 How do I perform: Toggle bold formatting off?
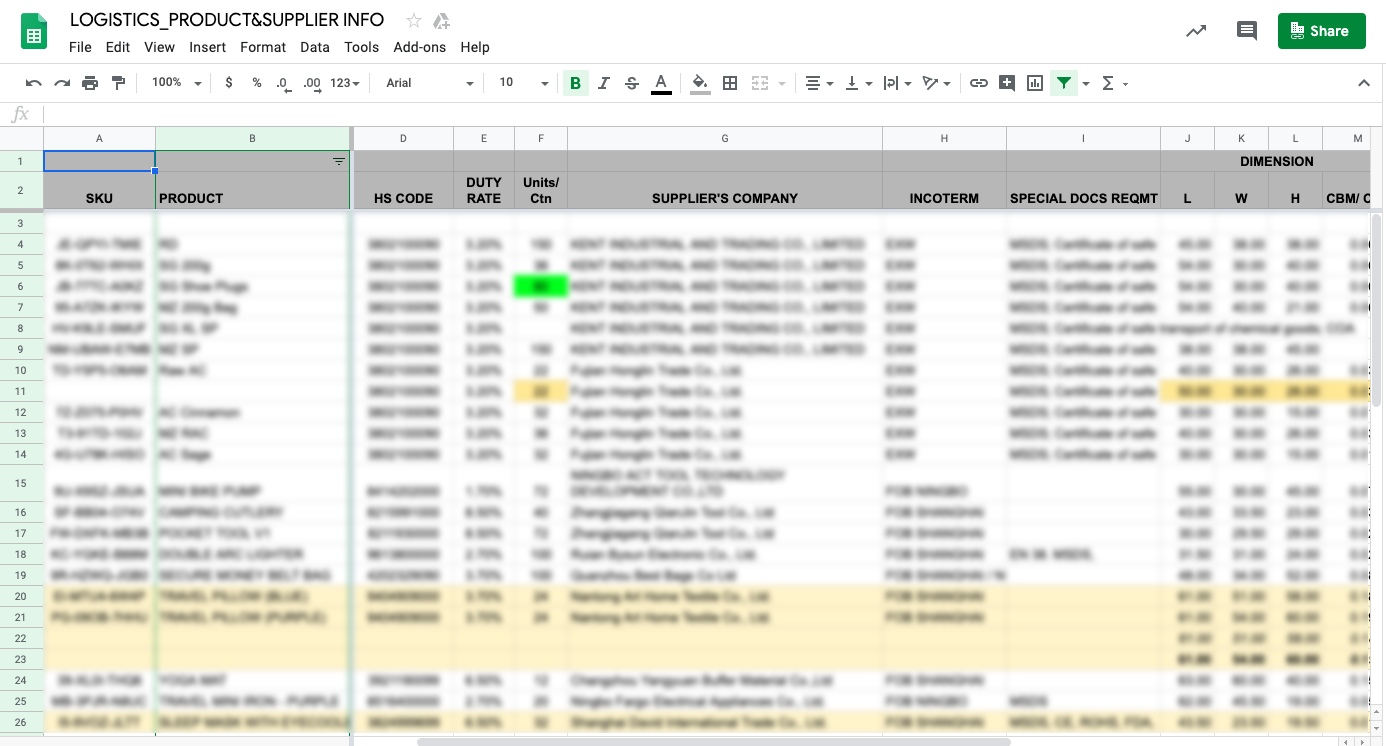(575, 83)
